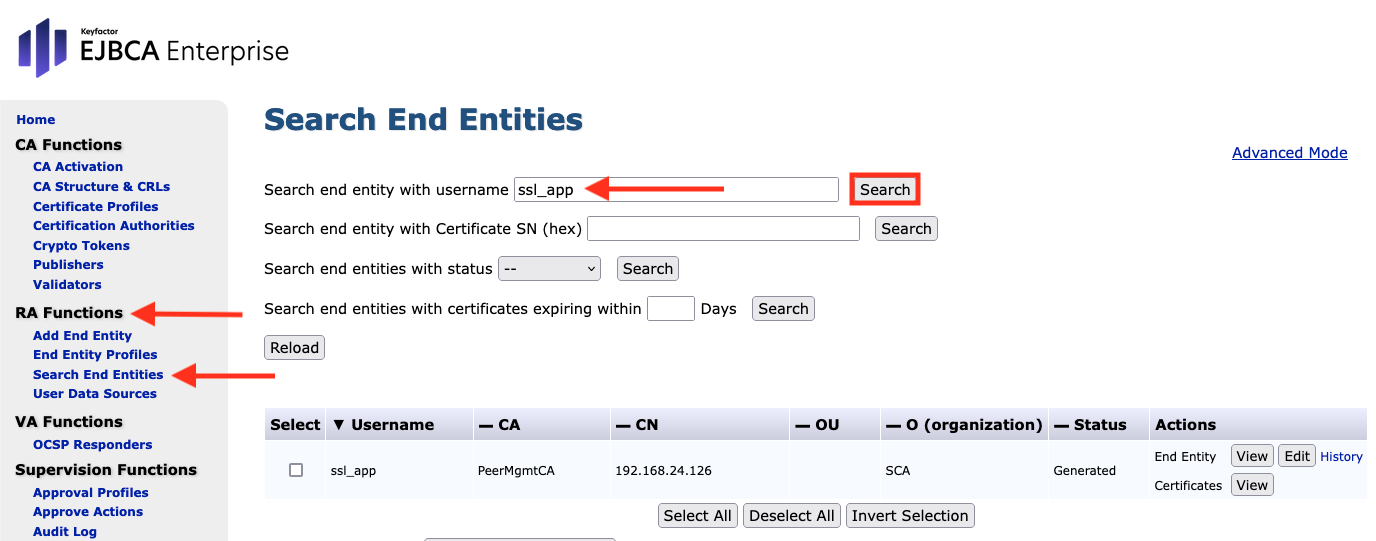The width and height of the screenshot is (1376, 541).
Task: Edit the ssl_app end entity
Action: [1296, 456]
